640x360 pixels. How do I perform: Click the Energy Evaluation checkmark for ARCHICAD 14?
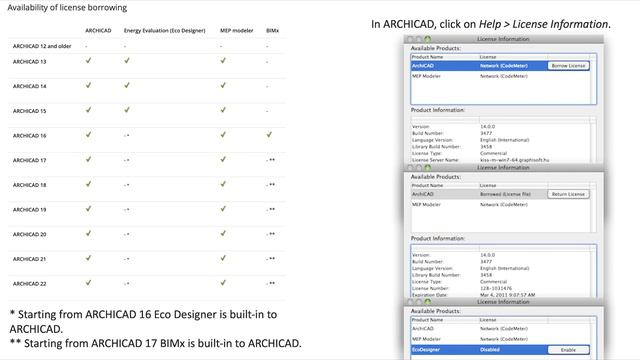[x=127, y=85]
